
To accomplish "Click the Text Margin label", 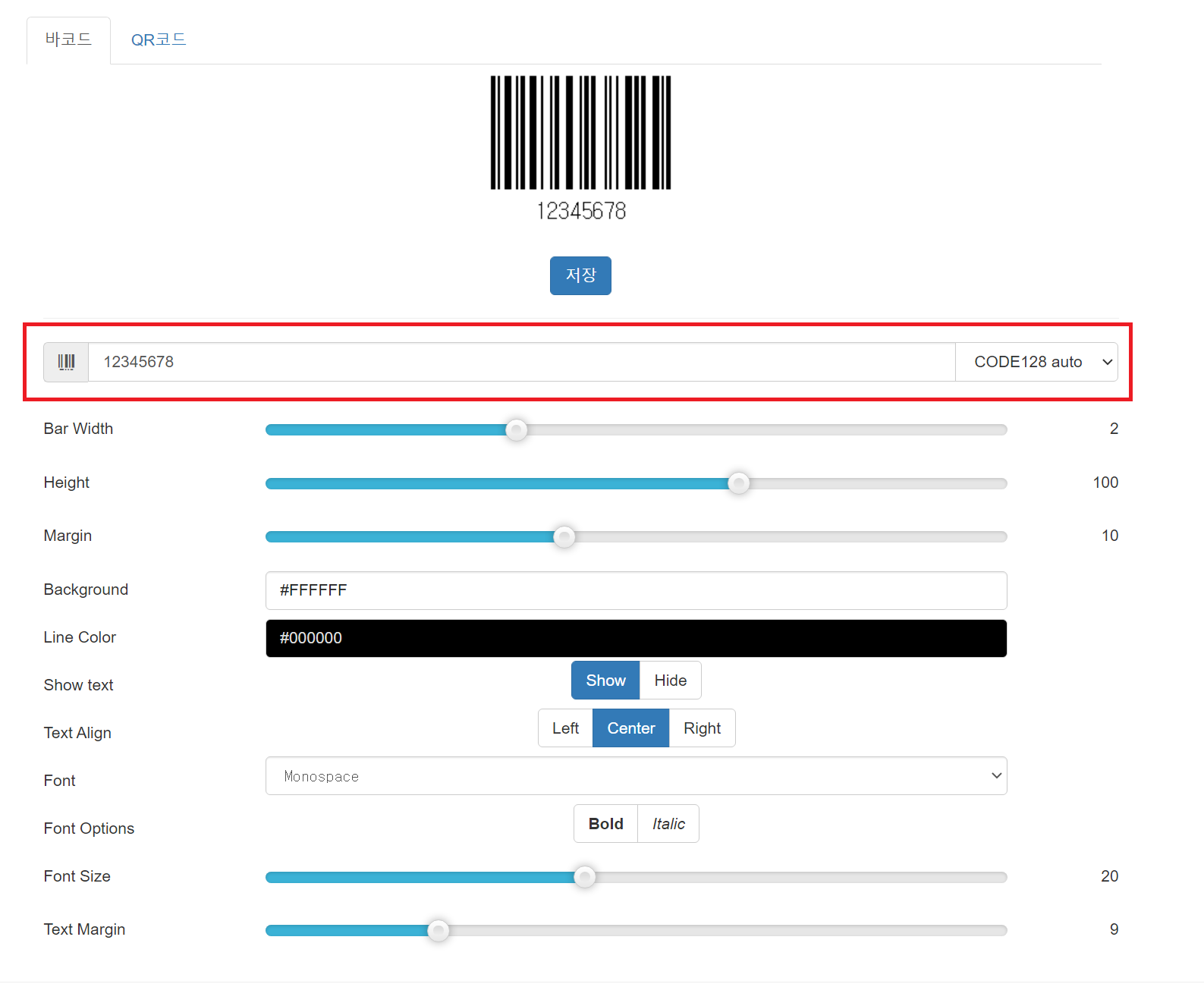I will [x=84, y=929].
